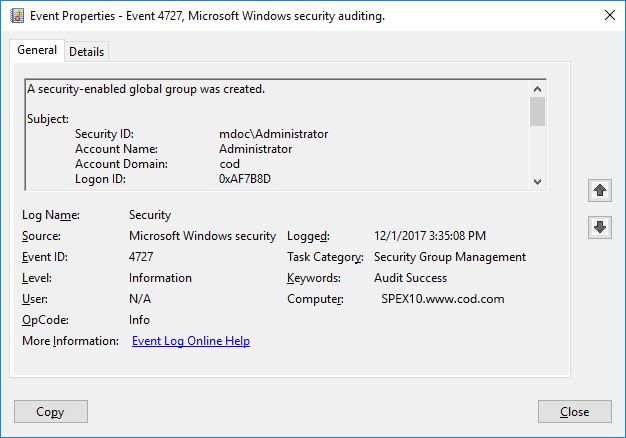Click the OpCode: label
This screenshot has height=438, width=626.
click(x=45, y=320)
